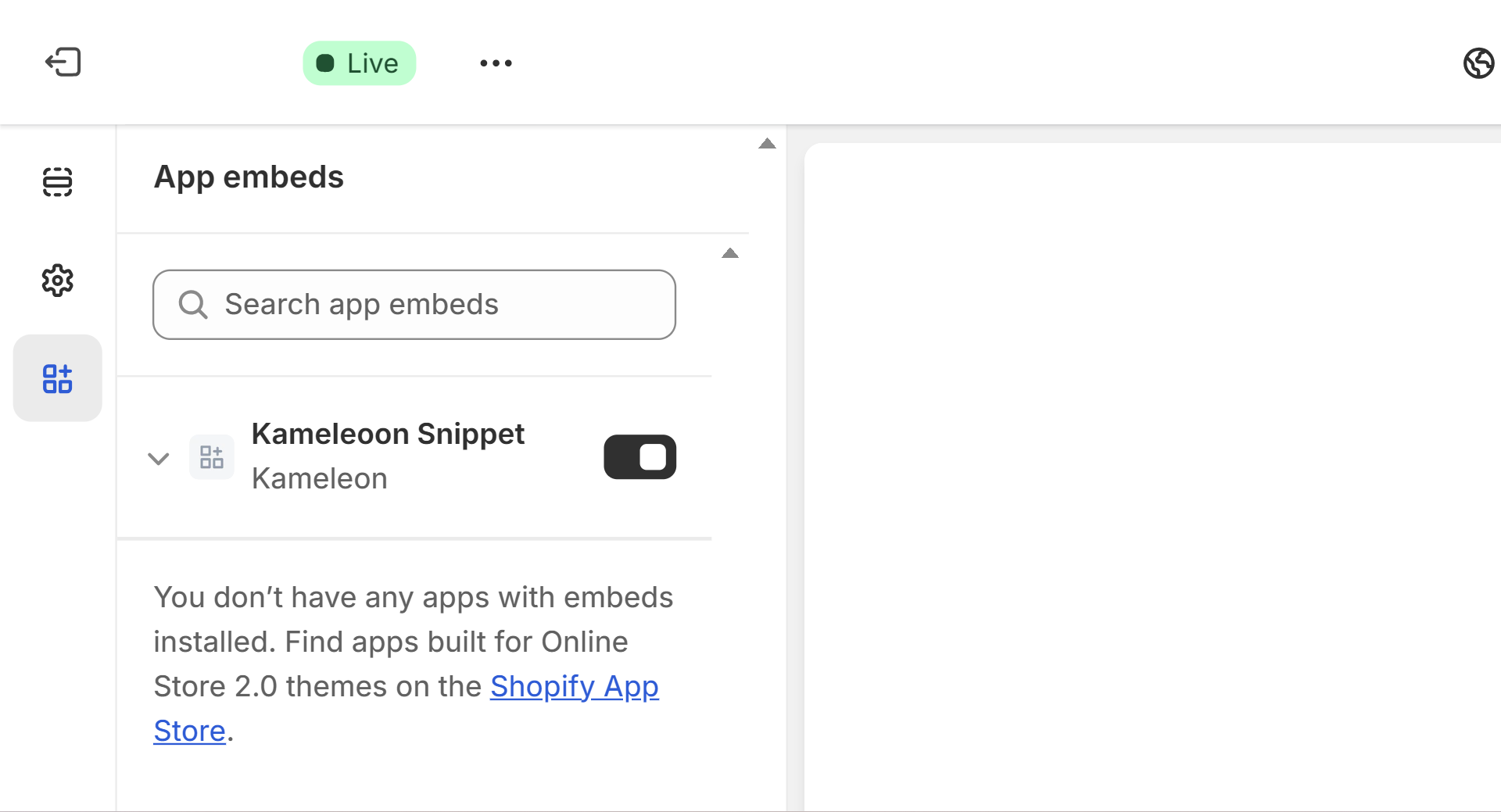Viewport: 1501px width, 812px height.
Task: Open the three-dot more actions menu
Action: click(x=496, y=63)
